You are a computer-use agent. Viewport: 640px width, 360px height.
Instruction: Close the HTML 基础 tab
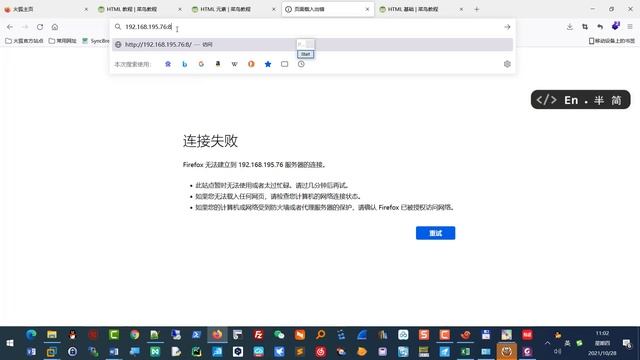tap(461, 9)
